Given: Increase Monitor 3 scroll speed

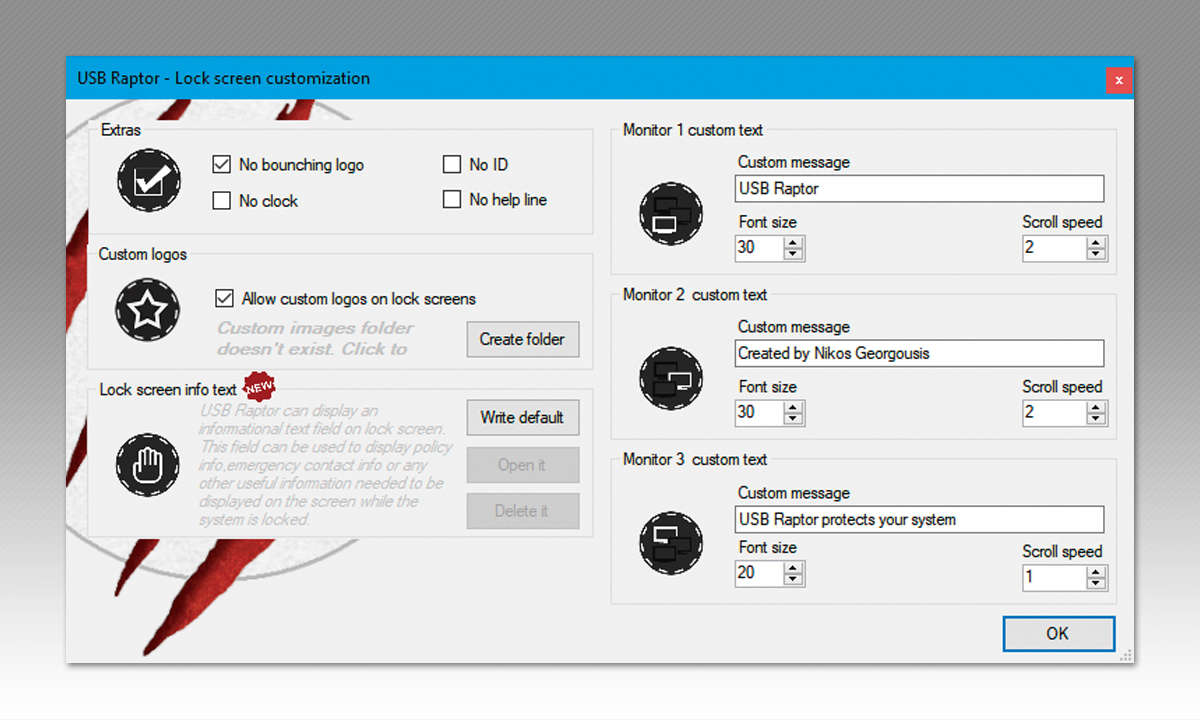Looking at the screenshot, I should click(1097, 571).
